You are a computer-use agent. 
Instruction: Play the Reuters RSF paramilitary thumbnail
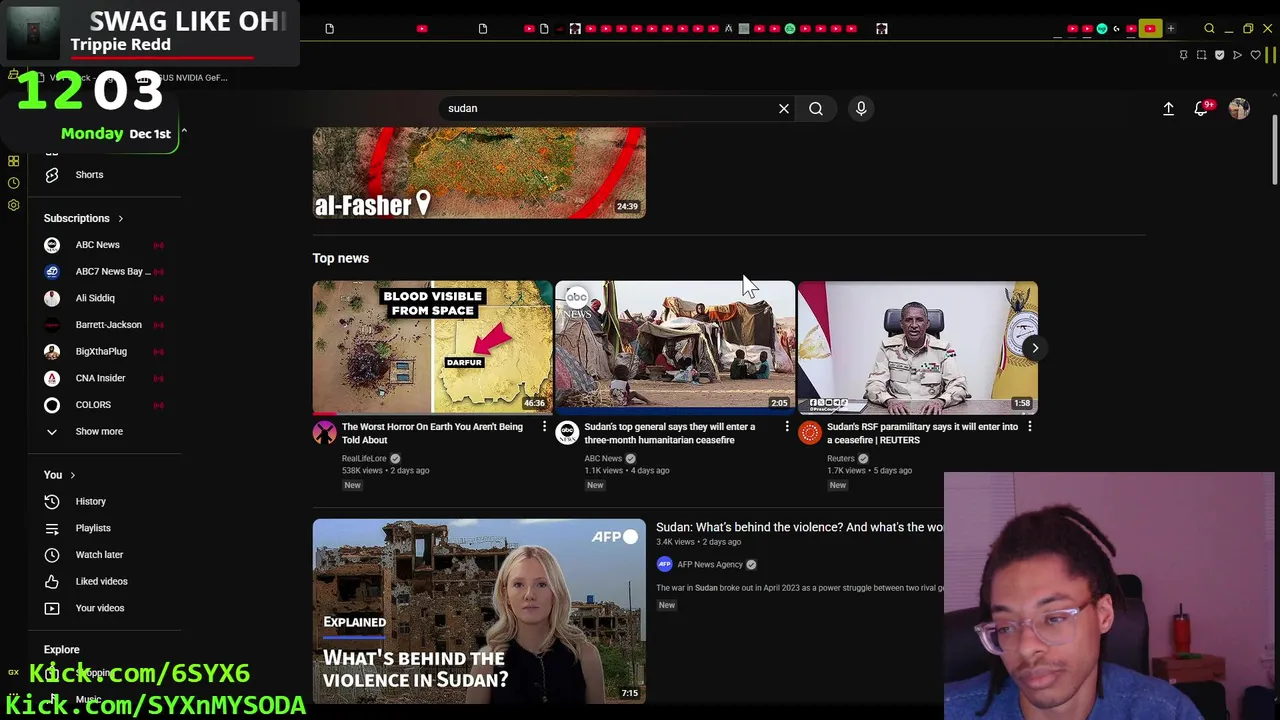918,348
